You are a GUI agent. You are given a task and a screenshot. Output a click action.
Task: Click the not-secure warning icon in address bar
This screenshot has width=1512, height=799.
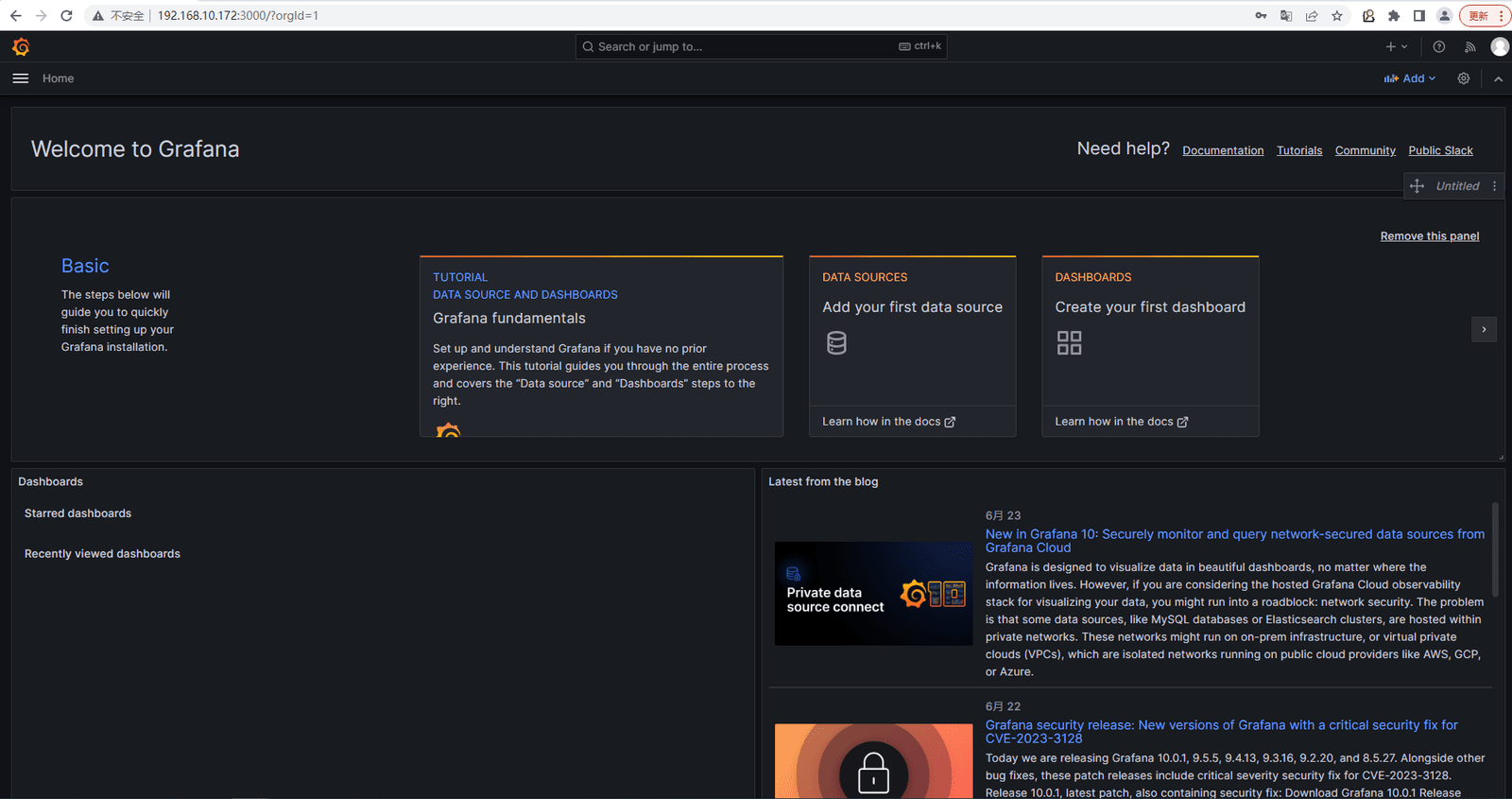97,15
